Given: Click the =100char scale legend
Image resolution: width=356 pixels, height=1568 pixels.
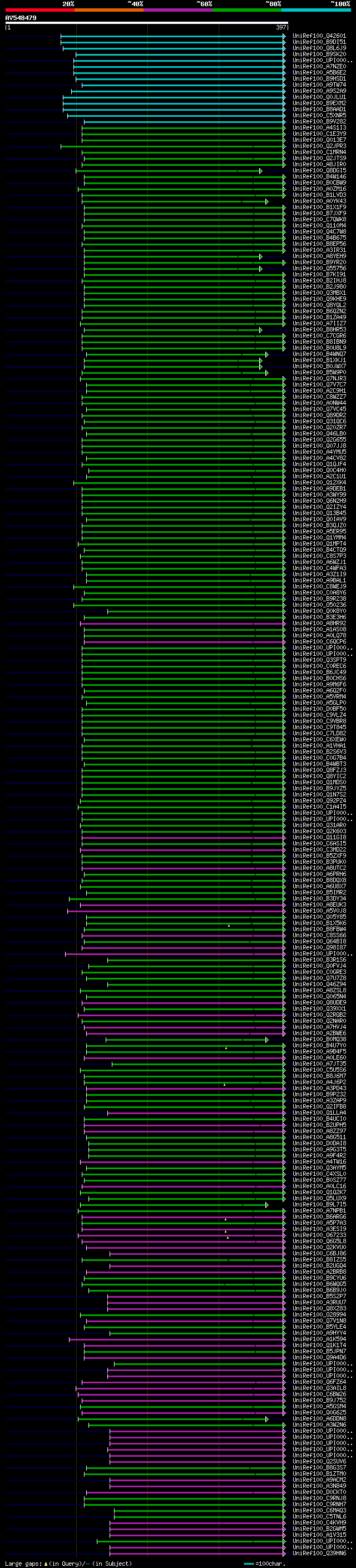Looking at the screenshot, I should pos(264,1563).
